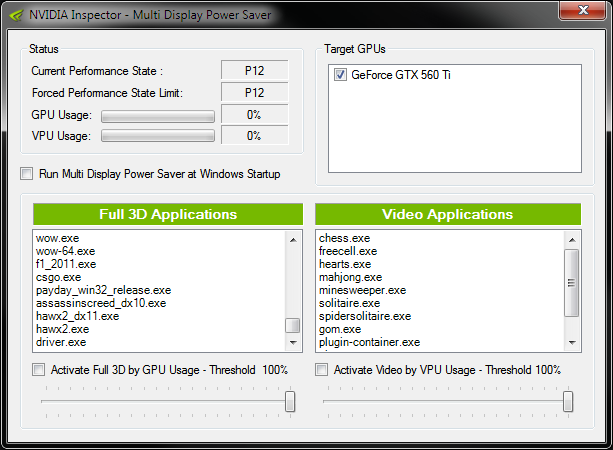This screenshot has width=613, height=450.
Task: Click the Video Applications scrollbar thumb
Action: [572, 283]
